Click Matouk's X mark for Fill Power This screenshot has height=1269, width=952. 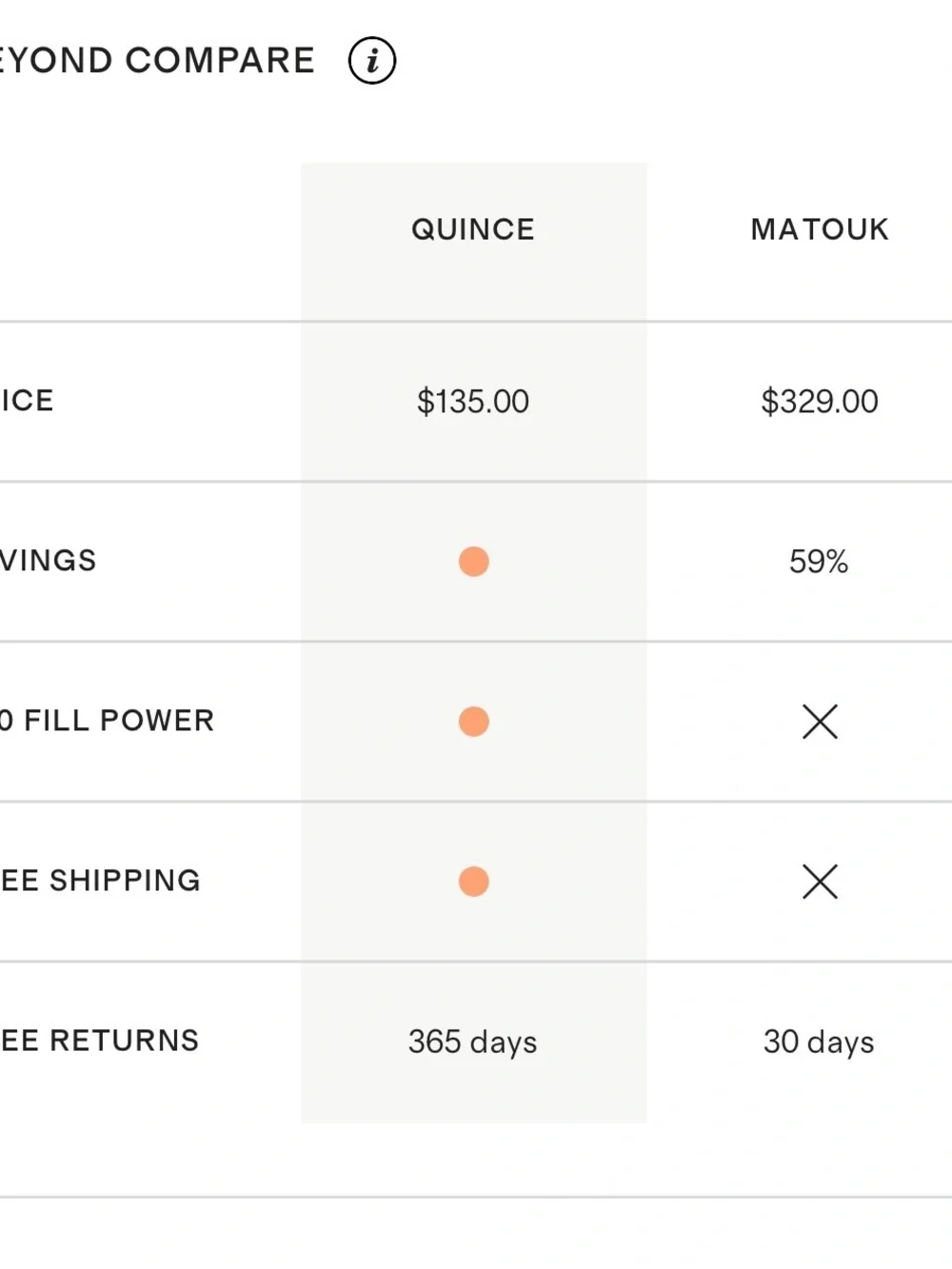(x=820, y=722)
